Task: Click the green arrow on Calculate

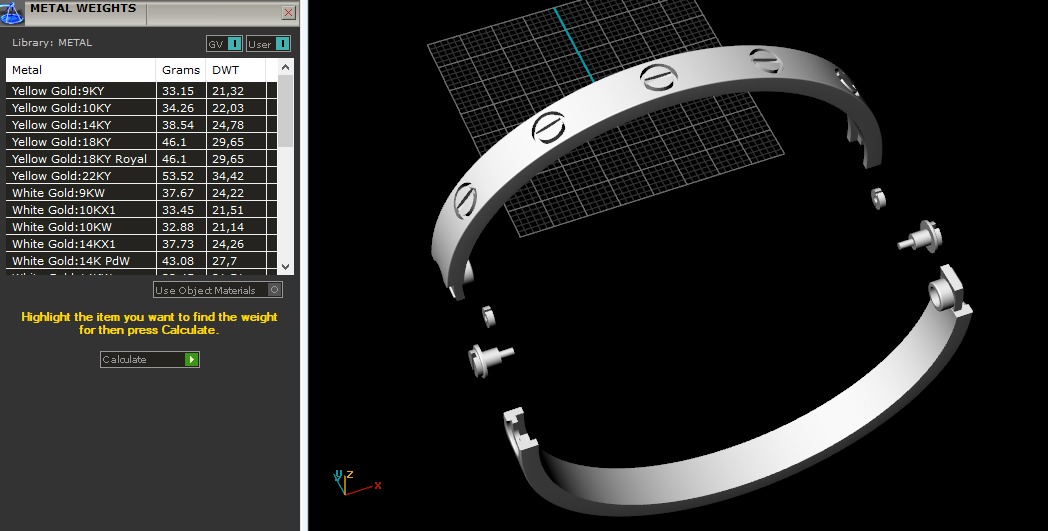Action: pos(191,359)
